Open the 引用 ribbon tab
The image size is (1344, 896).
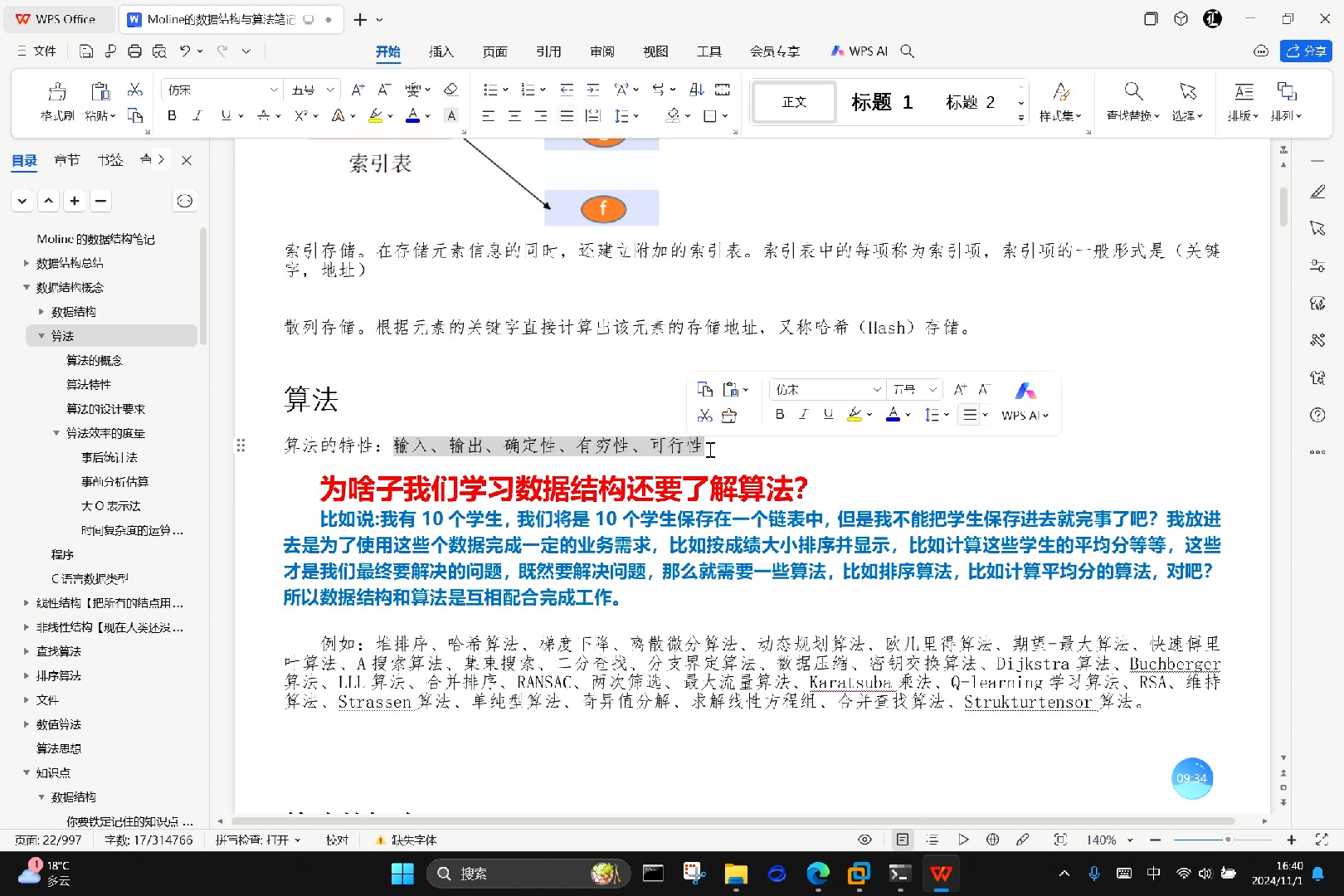[x=548, y=51]
